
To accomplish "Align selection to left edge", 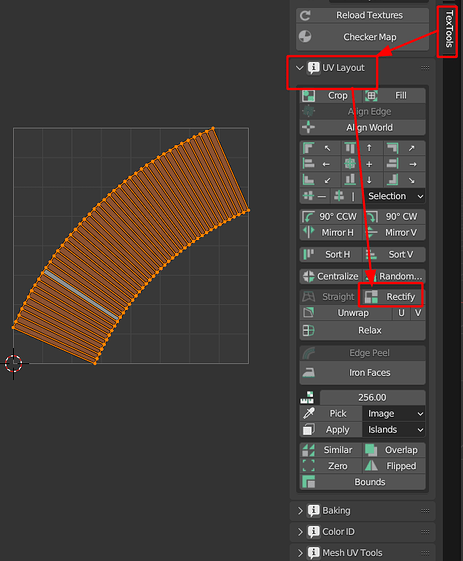I will pyautogui.click(x=320, y=164).
